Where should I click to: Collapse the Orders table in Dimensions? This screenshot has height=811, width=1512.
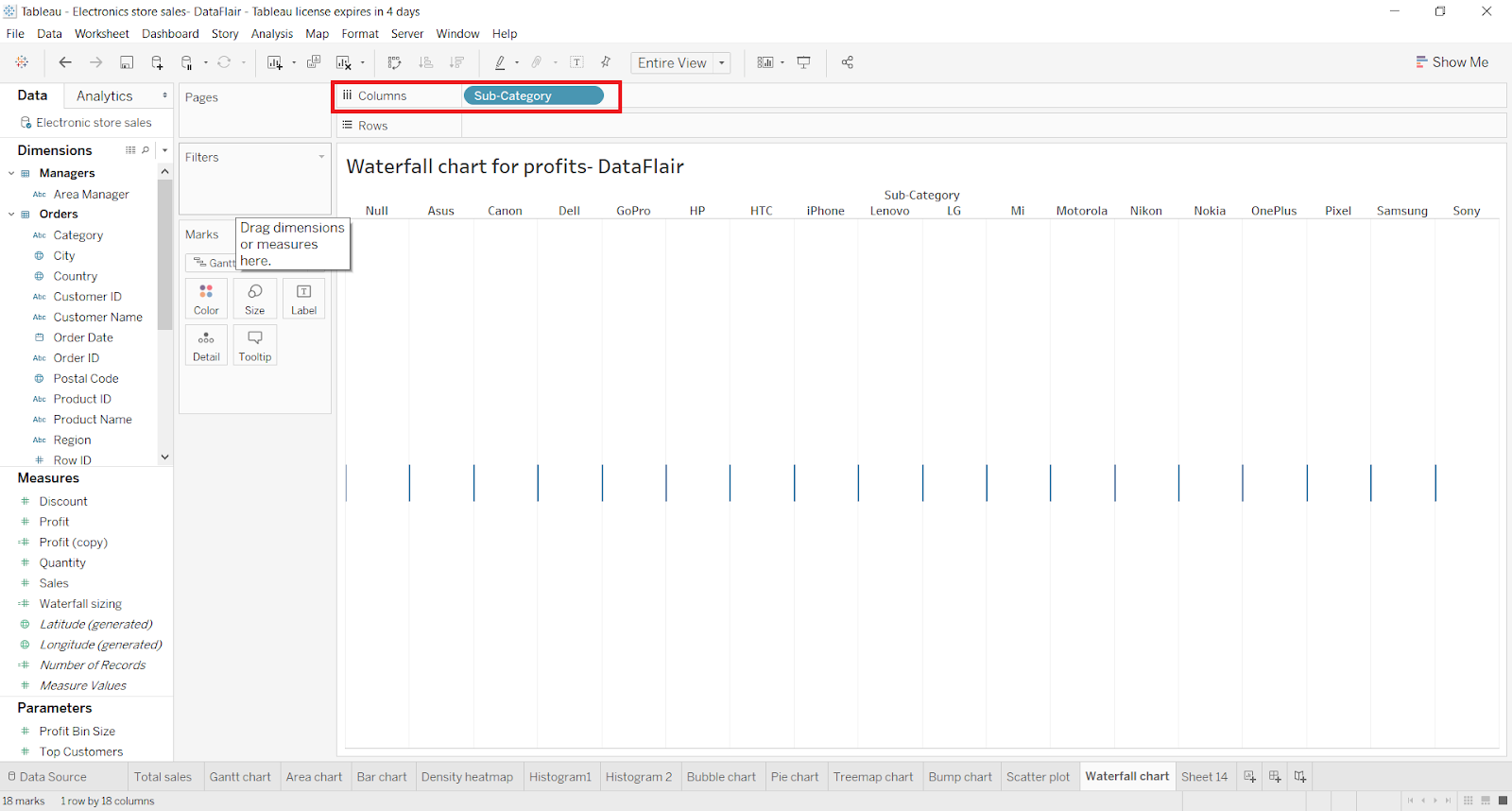coord(11,214)
